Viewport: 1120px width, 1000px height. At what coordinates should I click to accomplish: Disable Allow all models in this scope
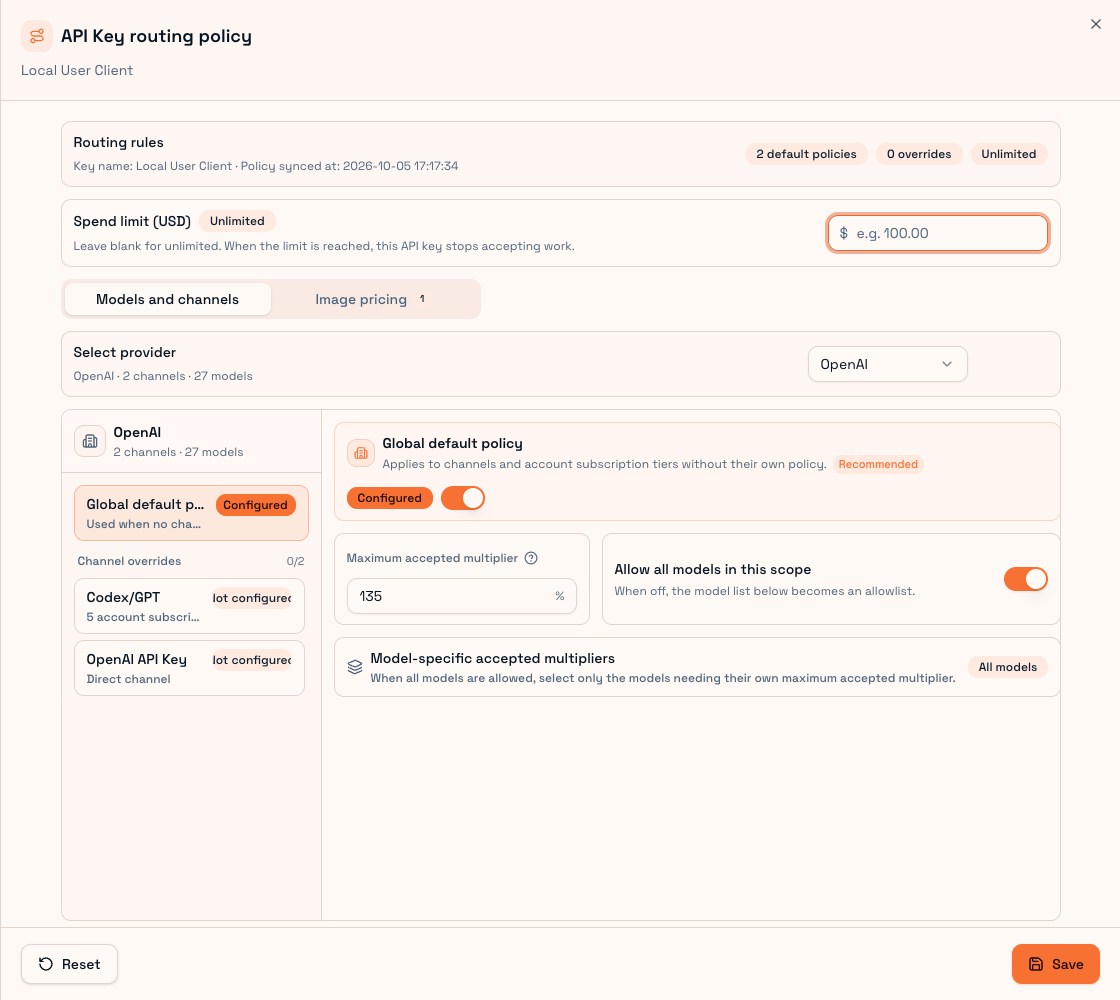[1026, 579]
